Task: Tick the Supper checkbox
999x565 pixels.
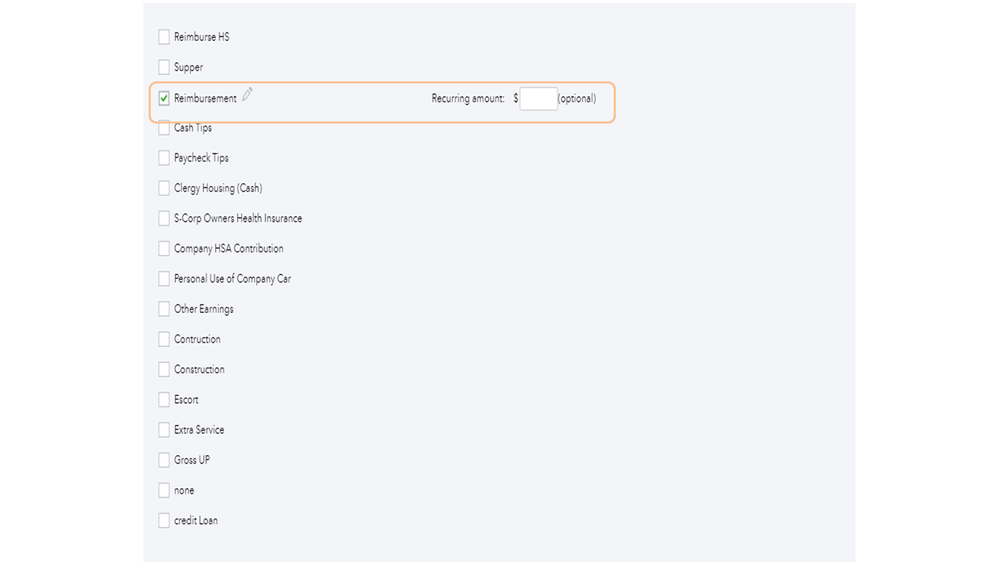Action: click(x=164, y=67)
